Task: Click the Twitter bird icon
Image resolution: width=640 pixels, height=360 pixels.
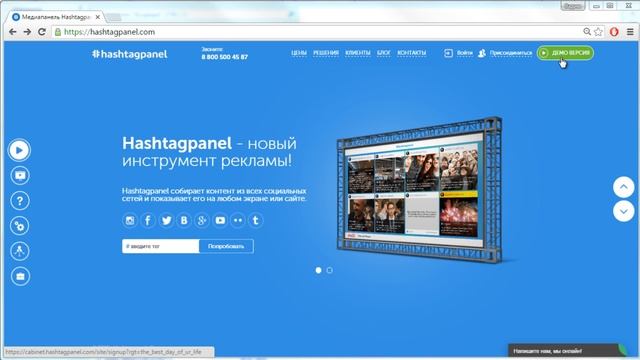Action: tap(166, 220)
